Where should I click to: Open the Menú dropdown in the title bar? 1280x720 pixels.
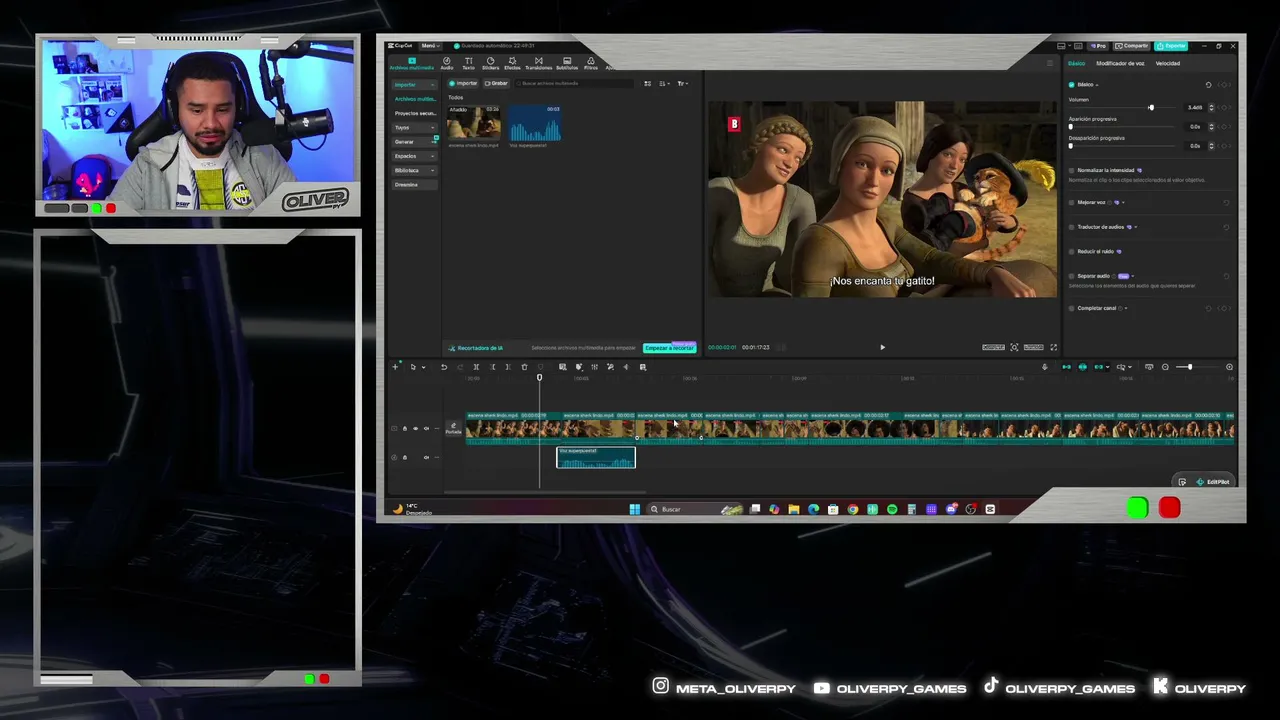click(430, 46)
